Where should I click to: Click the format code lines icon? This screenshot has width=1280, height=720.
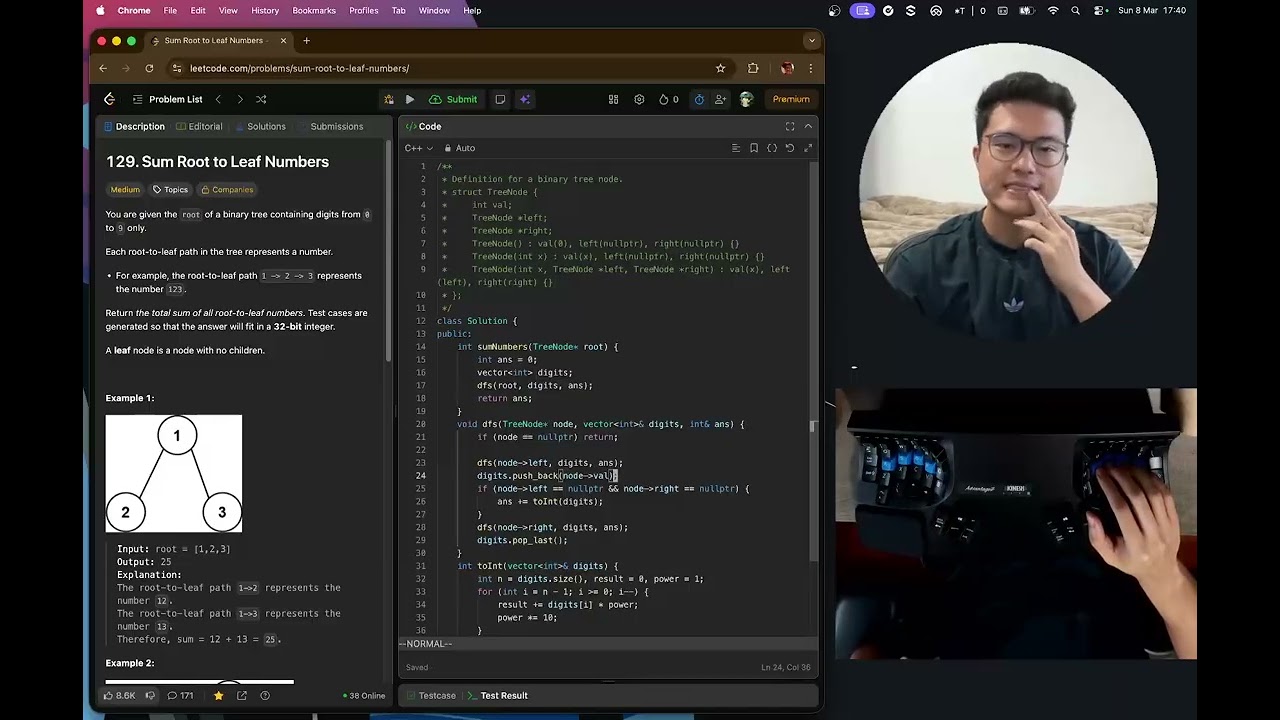tap(736, 148)
